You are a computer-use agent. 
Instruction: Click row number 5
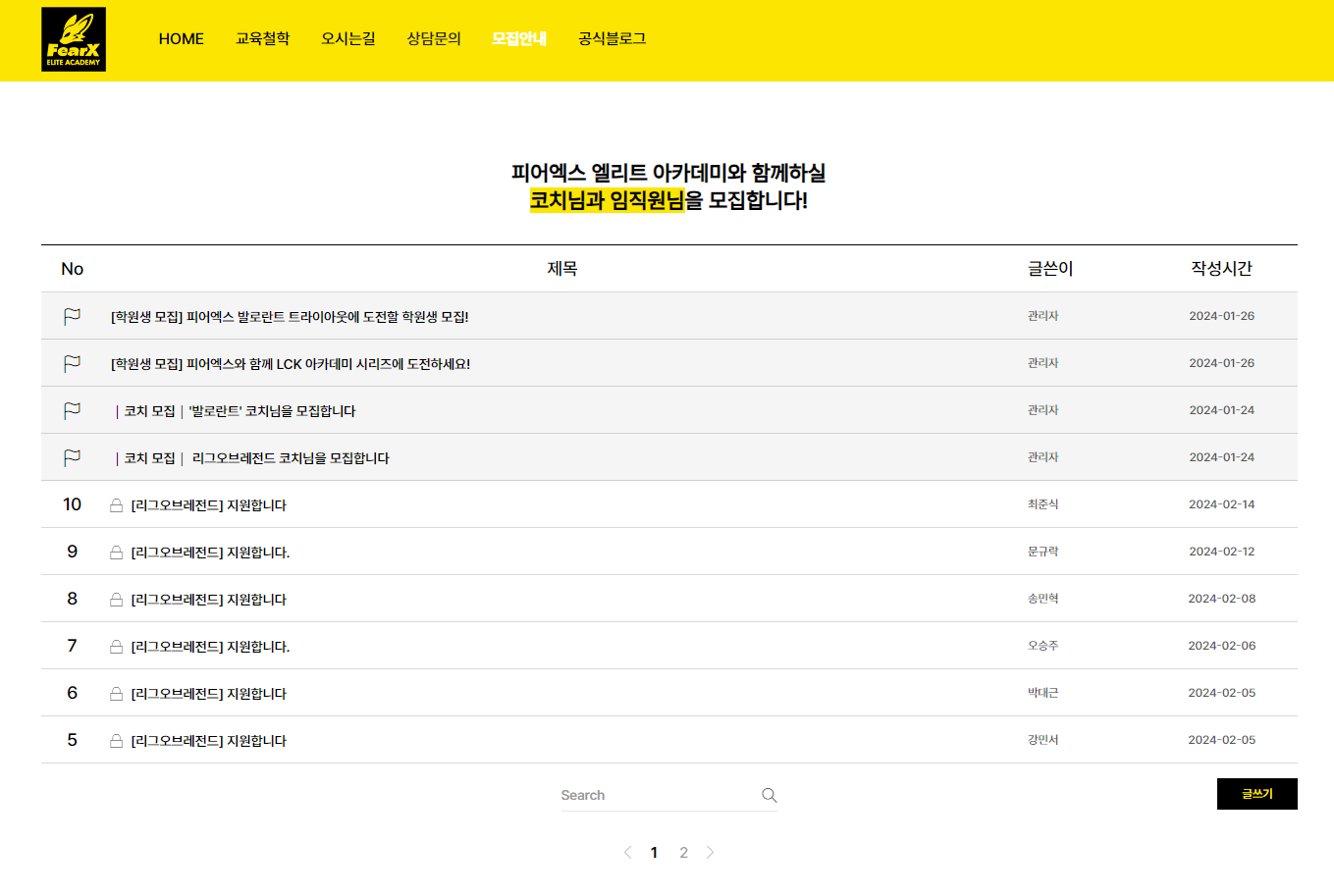pos(72,740)
